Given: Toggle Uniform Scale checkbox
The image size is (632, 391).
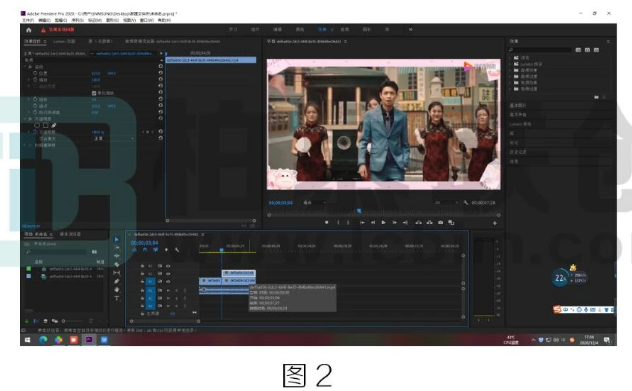Looking at the screenshot, I should 94,93.
